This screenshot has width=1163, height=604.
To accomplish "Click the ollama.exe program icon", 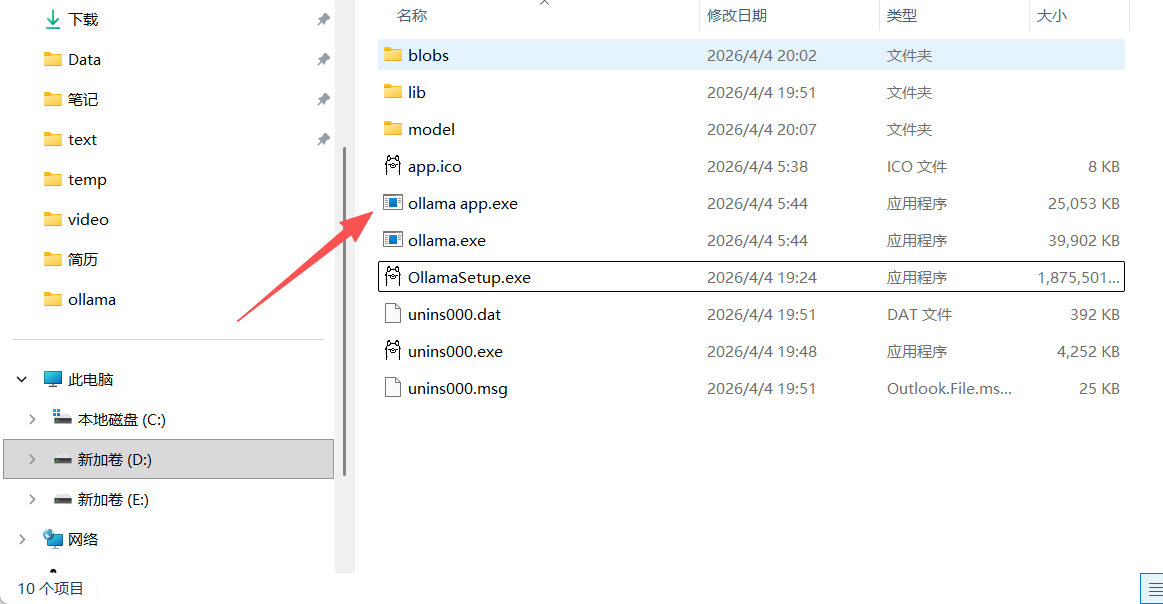I will pos(392,240).
